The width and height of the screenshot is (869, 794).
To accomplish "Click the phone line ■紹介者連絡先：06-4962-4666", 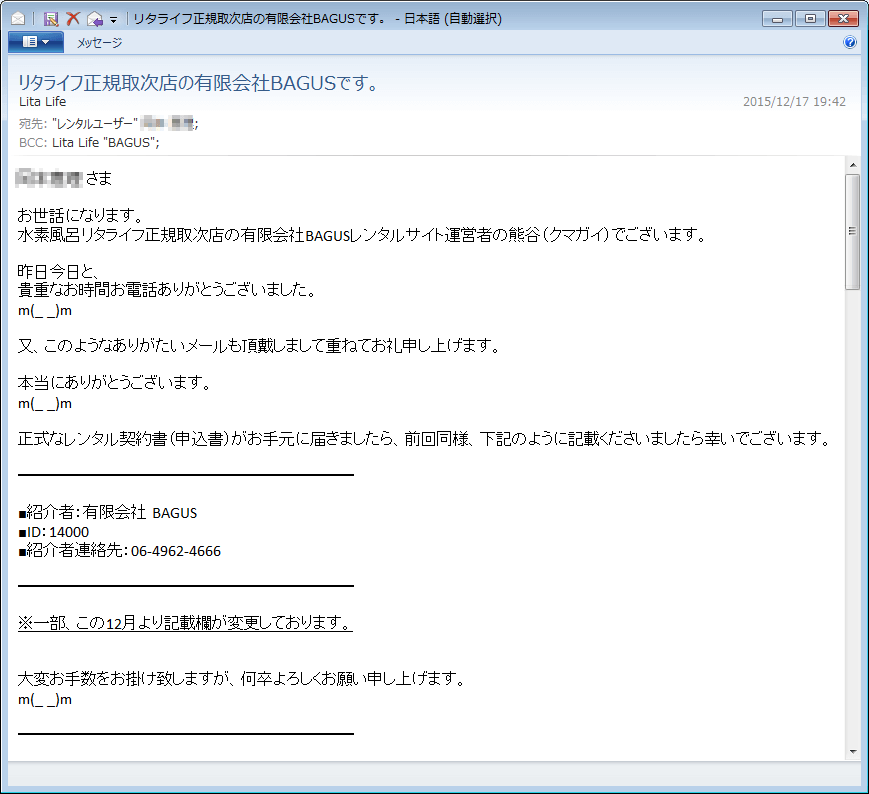I will [120, 551].
